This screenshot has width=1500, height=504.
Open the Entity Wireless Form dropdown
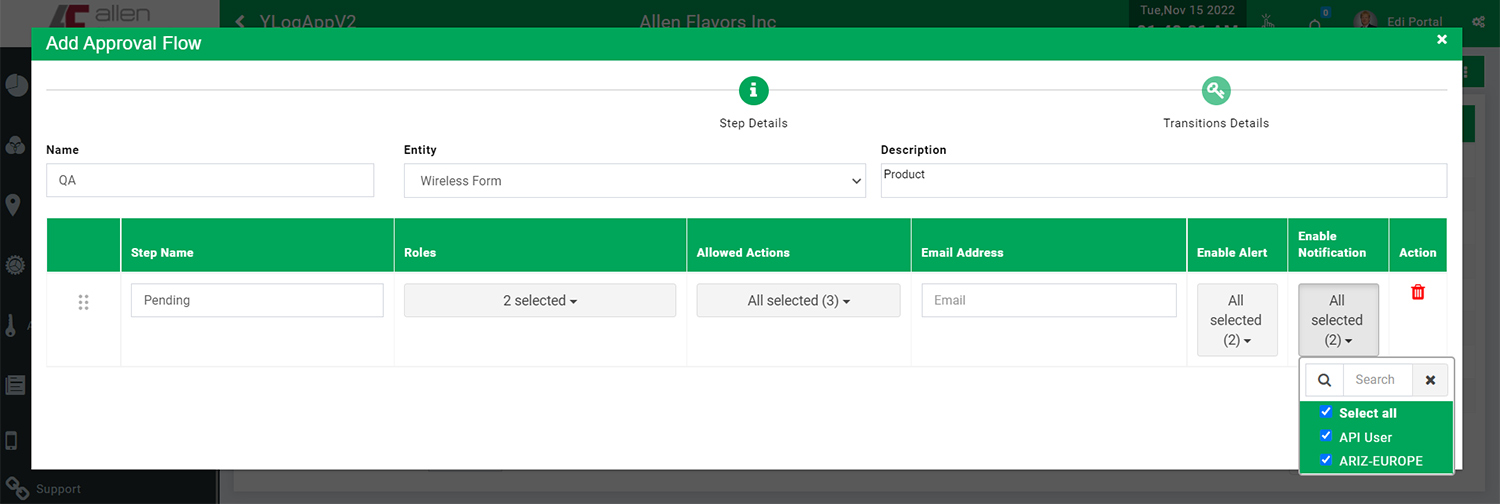point(635,181)
